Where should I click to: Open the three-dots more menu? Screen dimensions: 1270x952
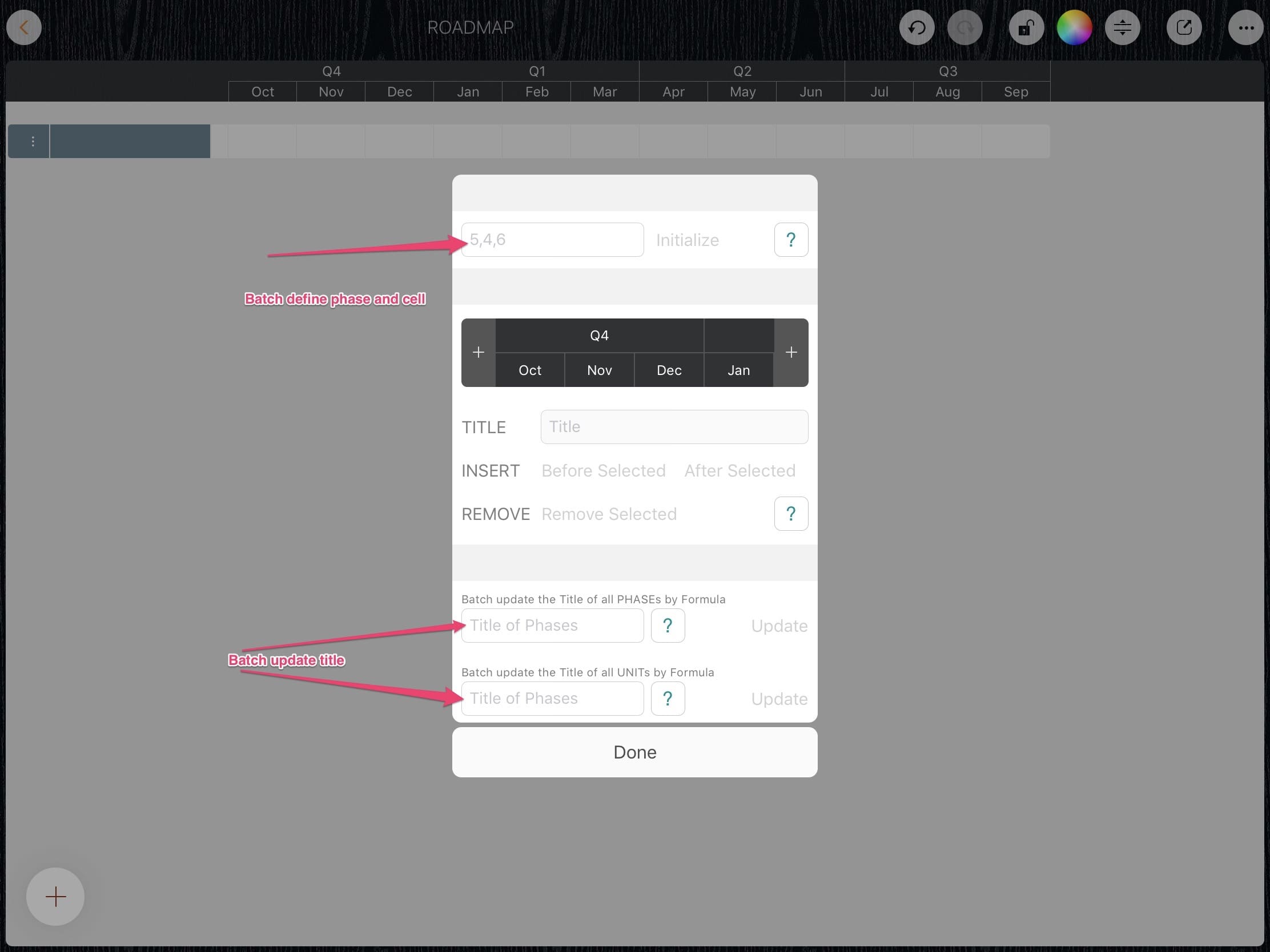pos(1245,27)
